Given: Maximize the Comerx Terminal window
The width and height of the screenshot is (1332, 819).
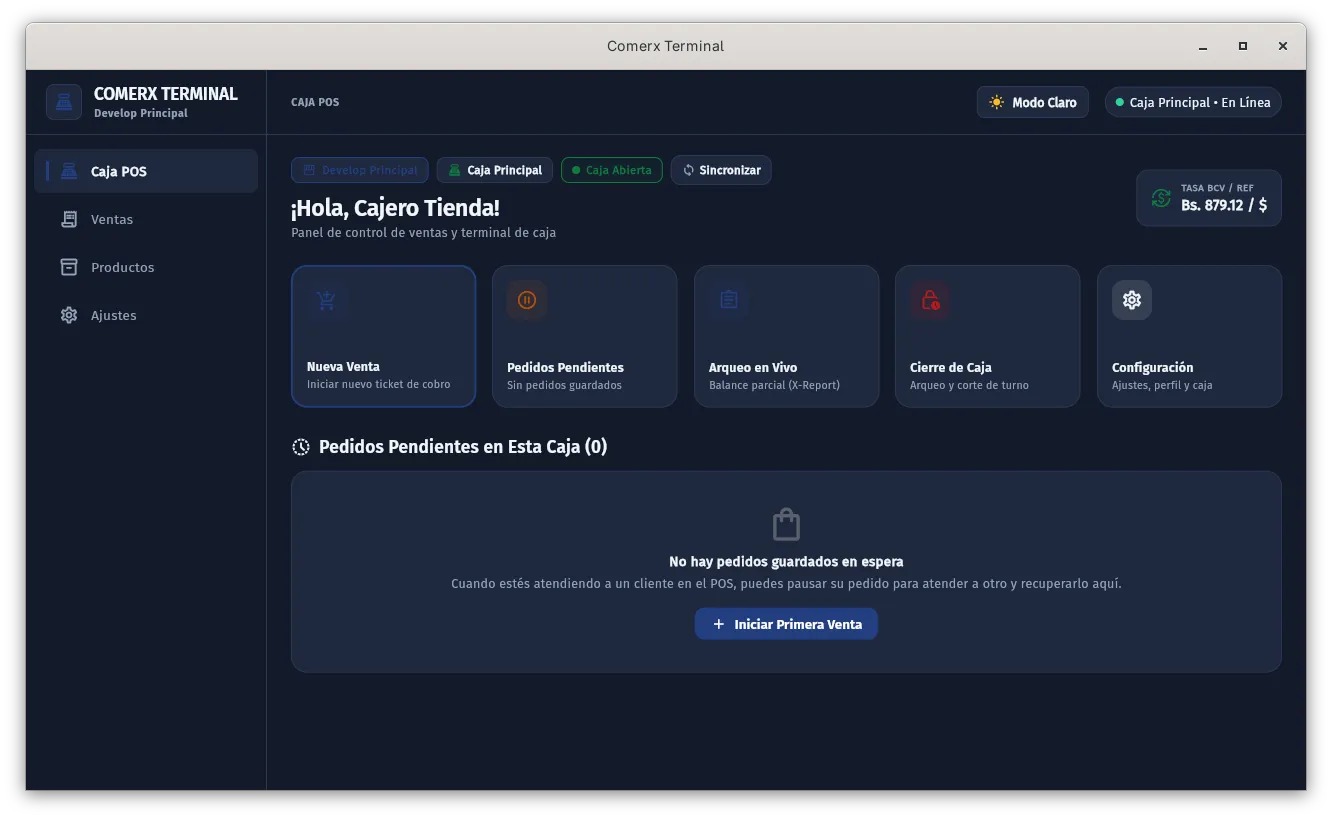Looking at the screenshot, I should [x=1243, y=46].
